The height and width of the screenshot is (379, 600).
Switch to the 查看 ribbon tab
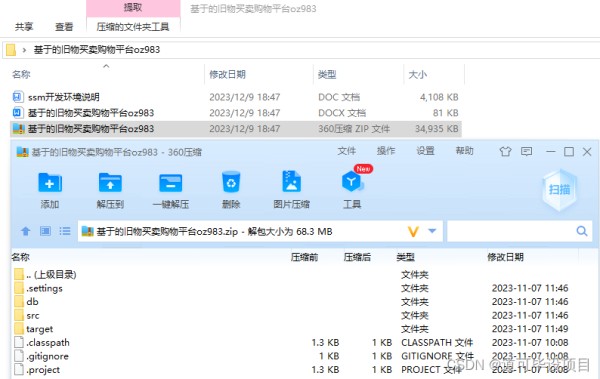click(x=64, y=26)
